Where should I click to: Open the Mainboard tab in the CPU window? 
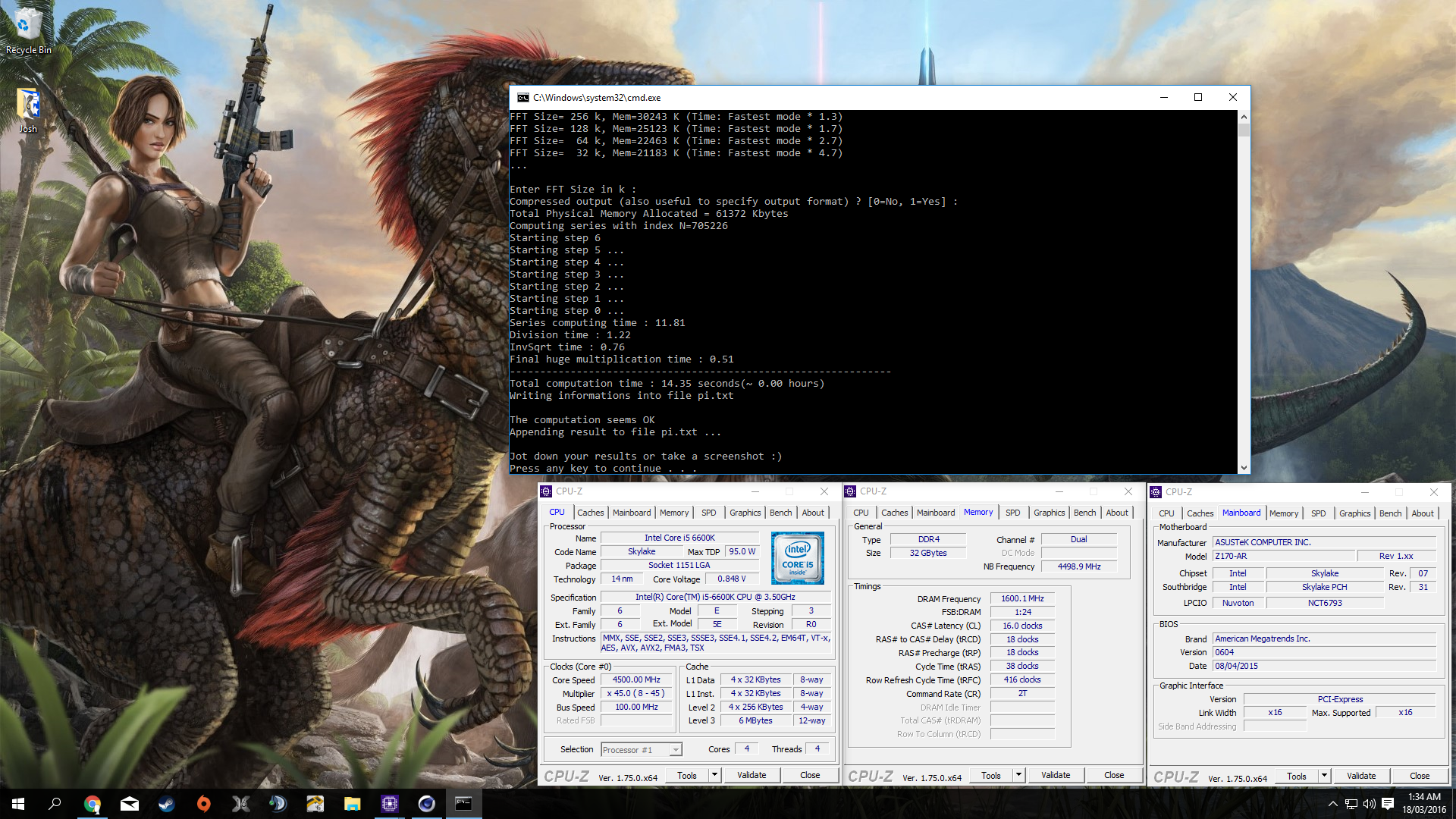click(x=632, y=513)
